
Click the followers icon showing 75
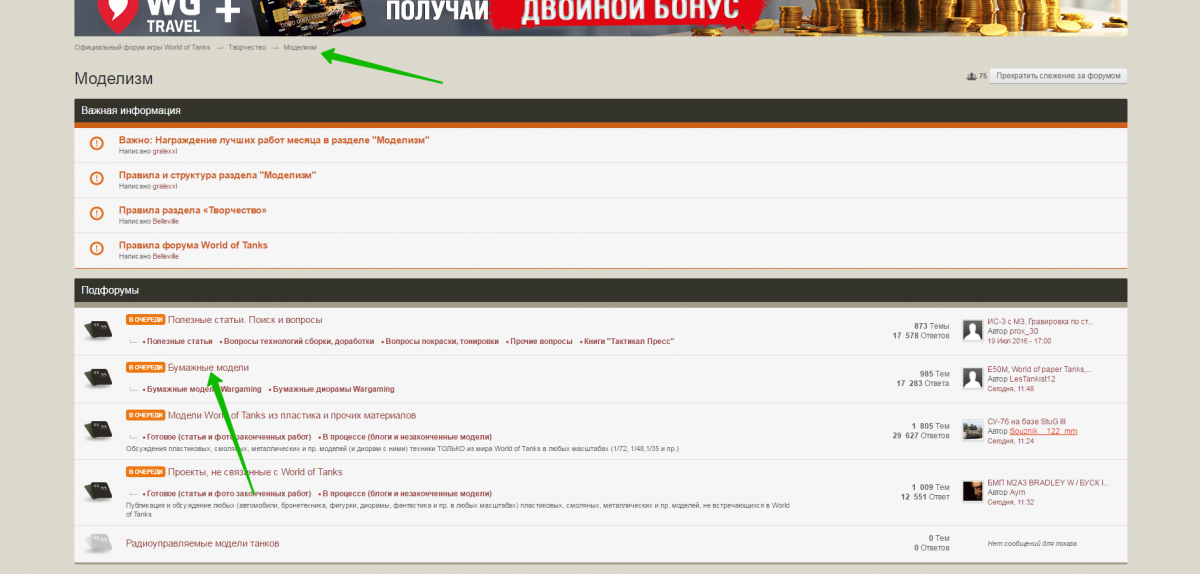pos(971,76)
